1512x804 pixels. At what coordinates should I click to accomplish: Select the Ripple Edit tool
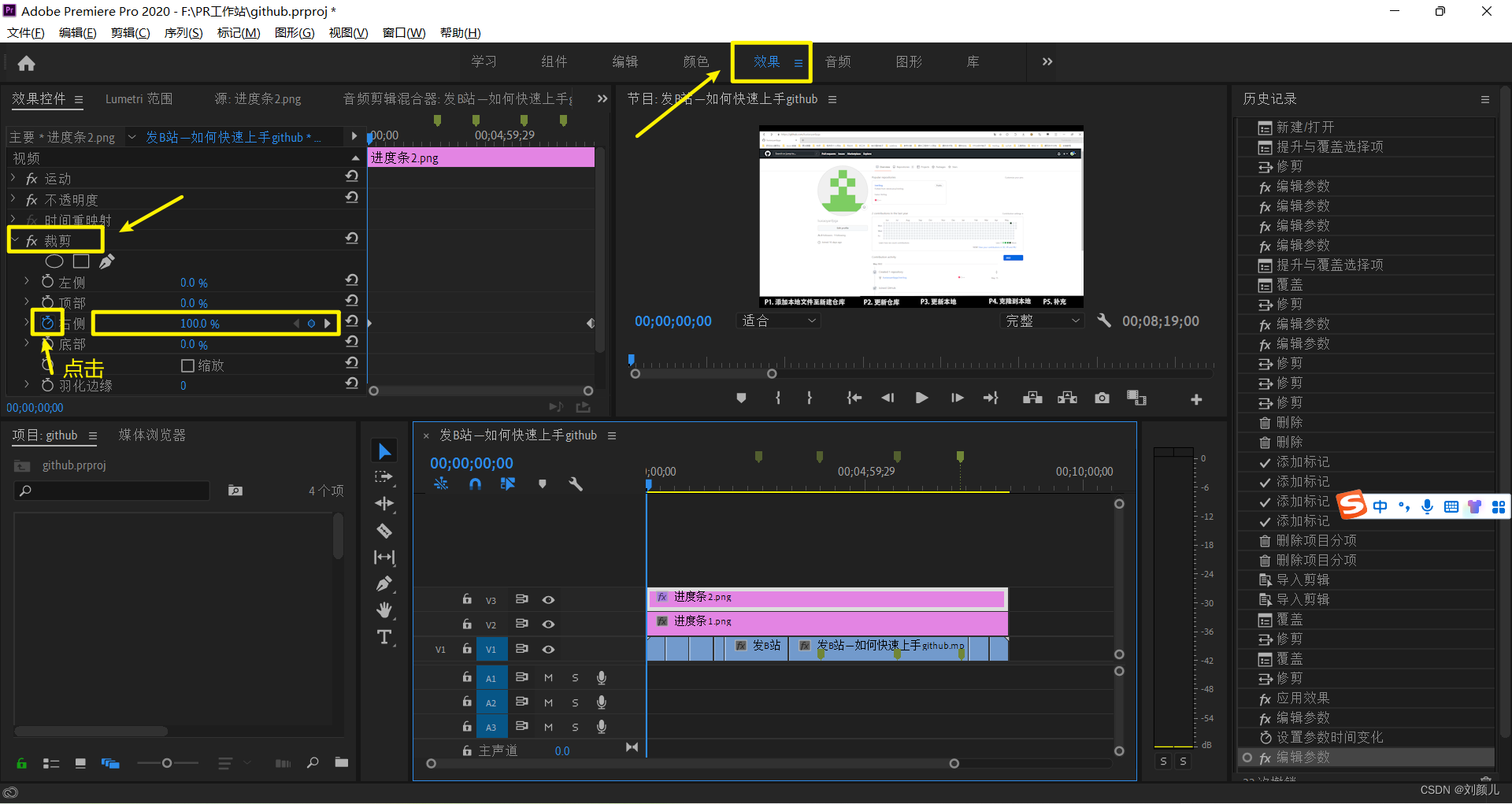pyautogui.click(x=384, y=504)
